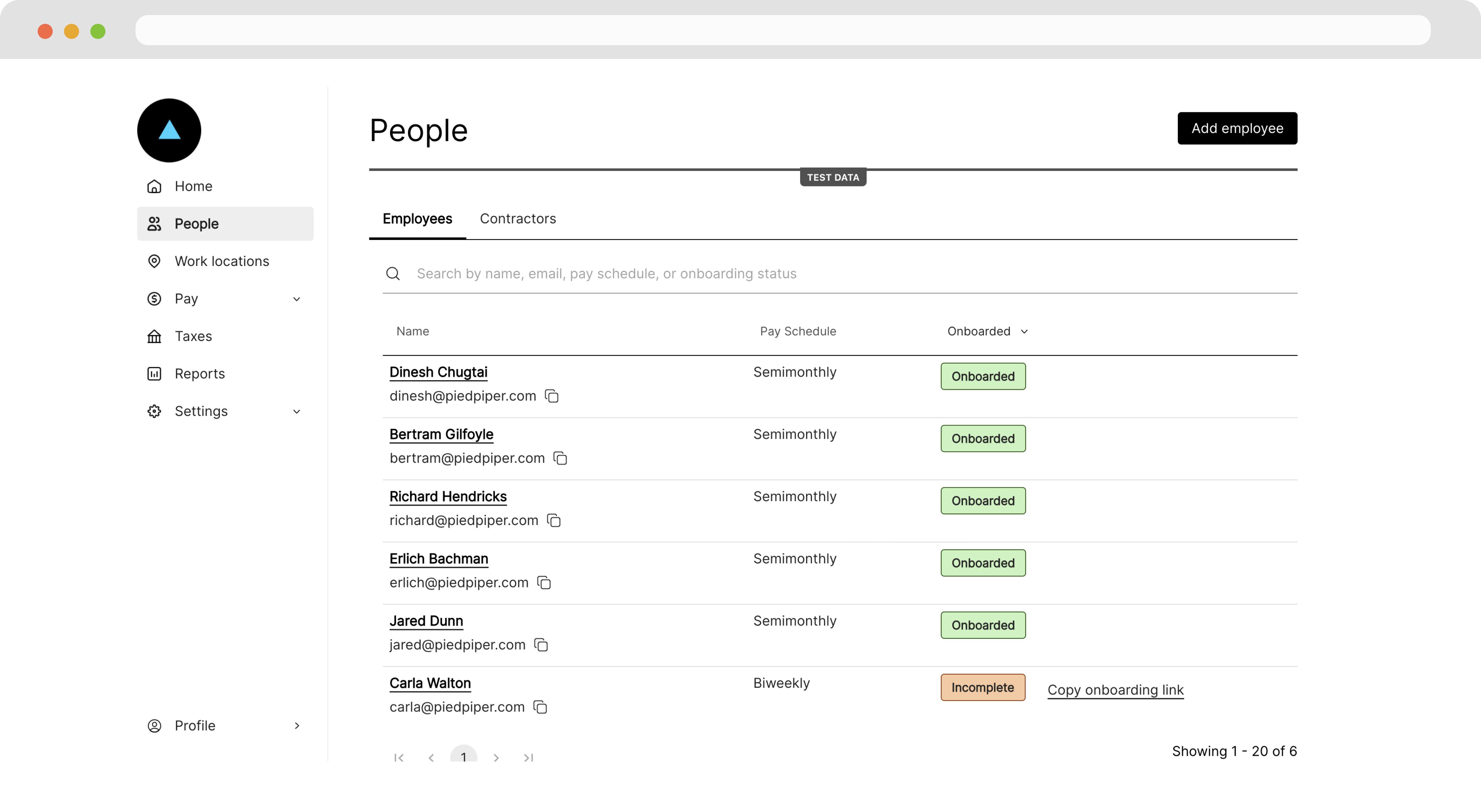Click the Add employee button
Image resolution: width=1481 pixels, height=812 pixels.
coord(1237,128)
